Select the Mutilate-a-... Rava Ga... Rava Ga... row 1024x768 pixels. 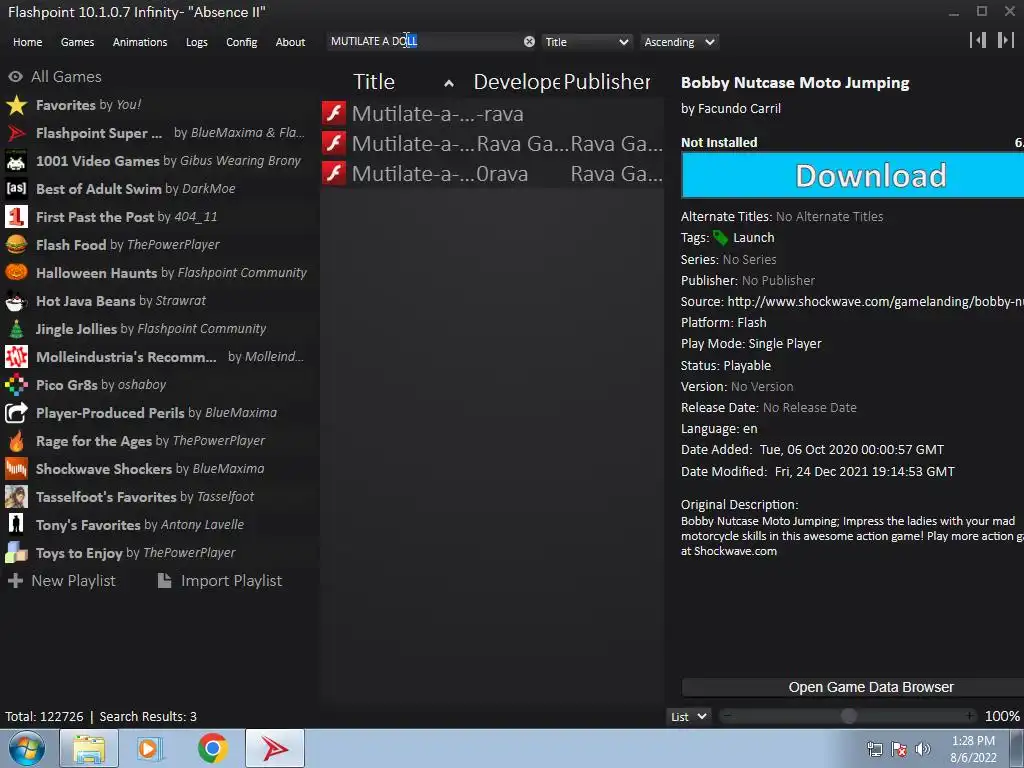click(492, 143)
